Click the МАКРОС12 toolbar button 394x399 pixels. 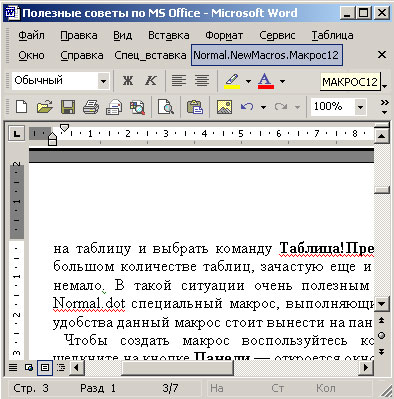(x=350, y=82)
